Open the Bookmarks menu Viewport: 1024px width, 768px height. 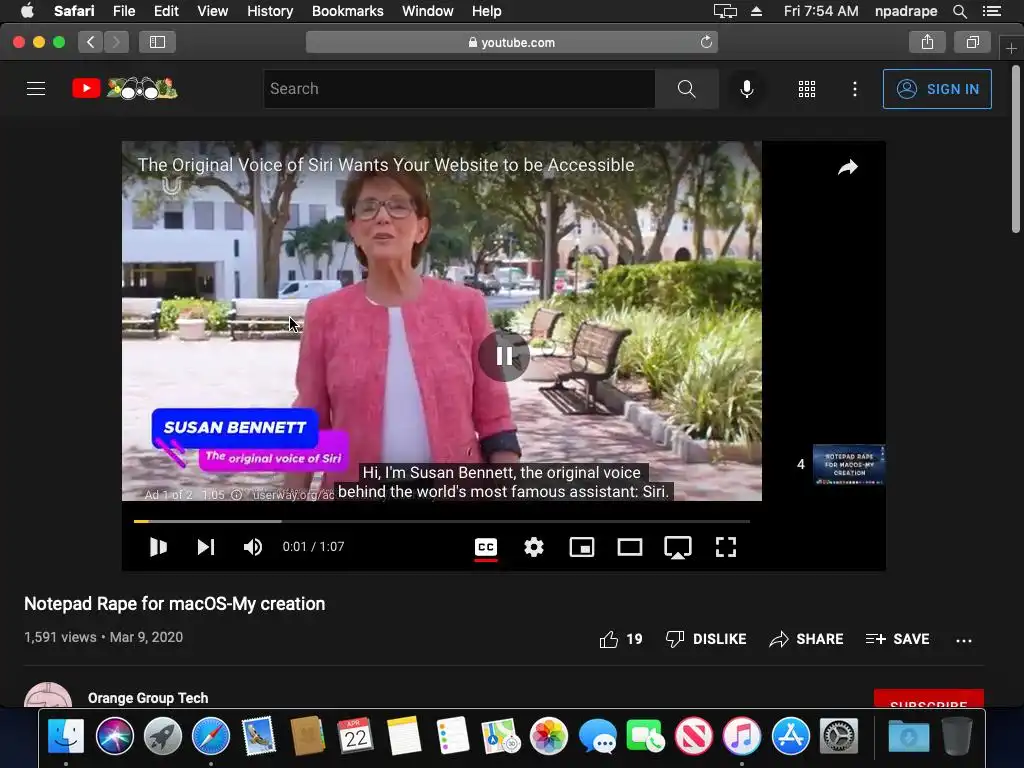[x=347, y=11]
